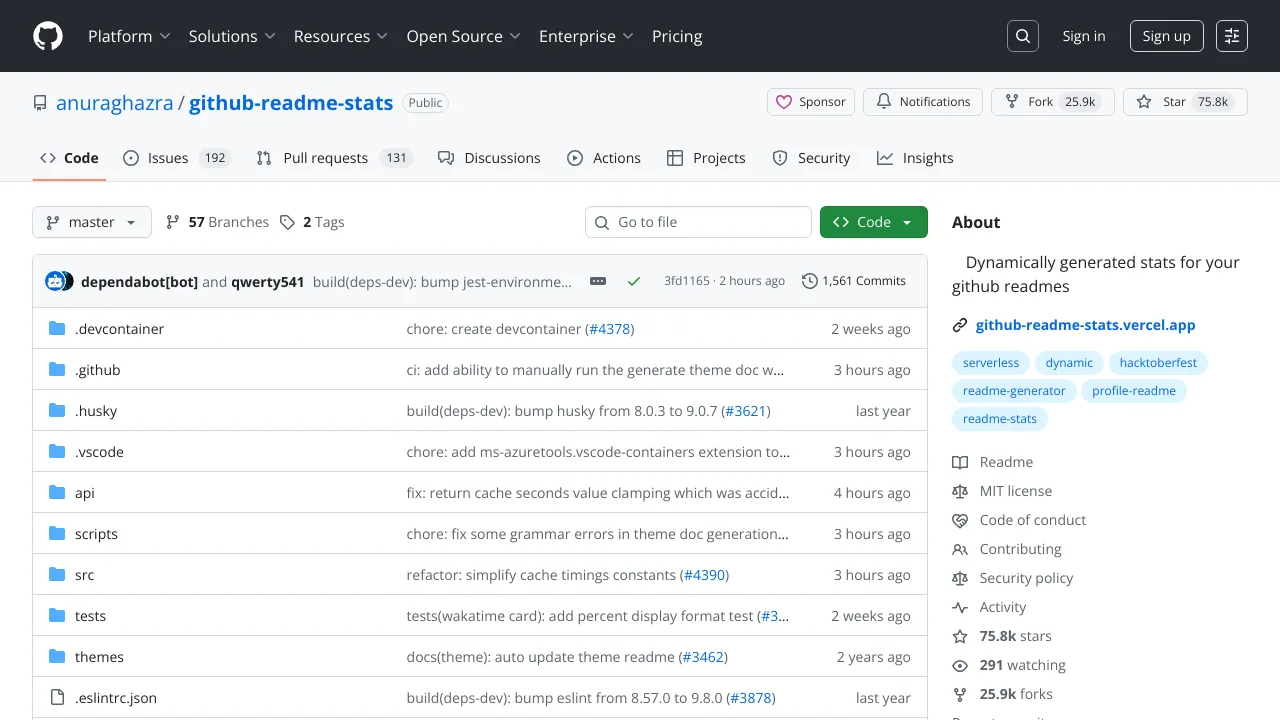Open pull request #4378 link

coord(609,328)
